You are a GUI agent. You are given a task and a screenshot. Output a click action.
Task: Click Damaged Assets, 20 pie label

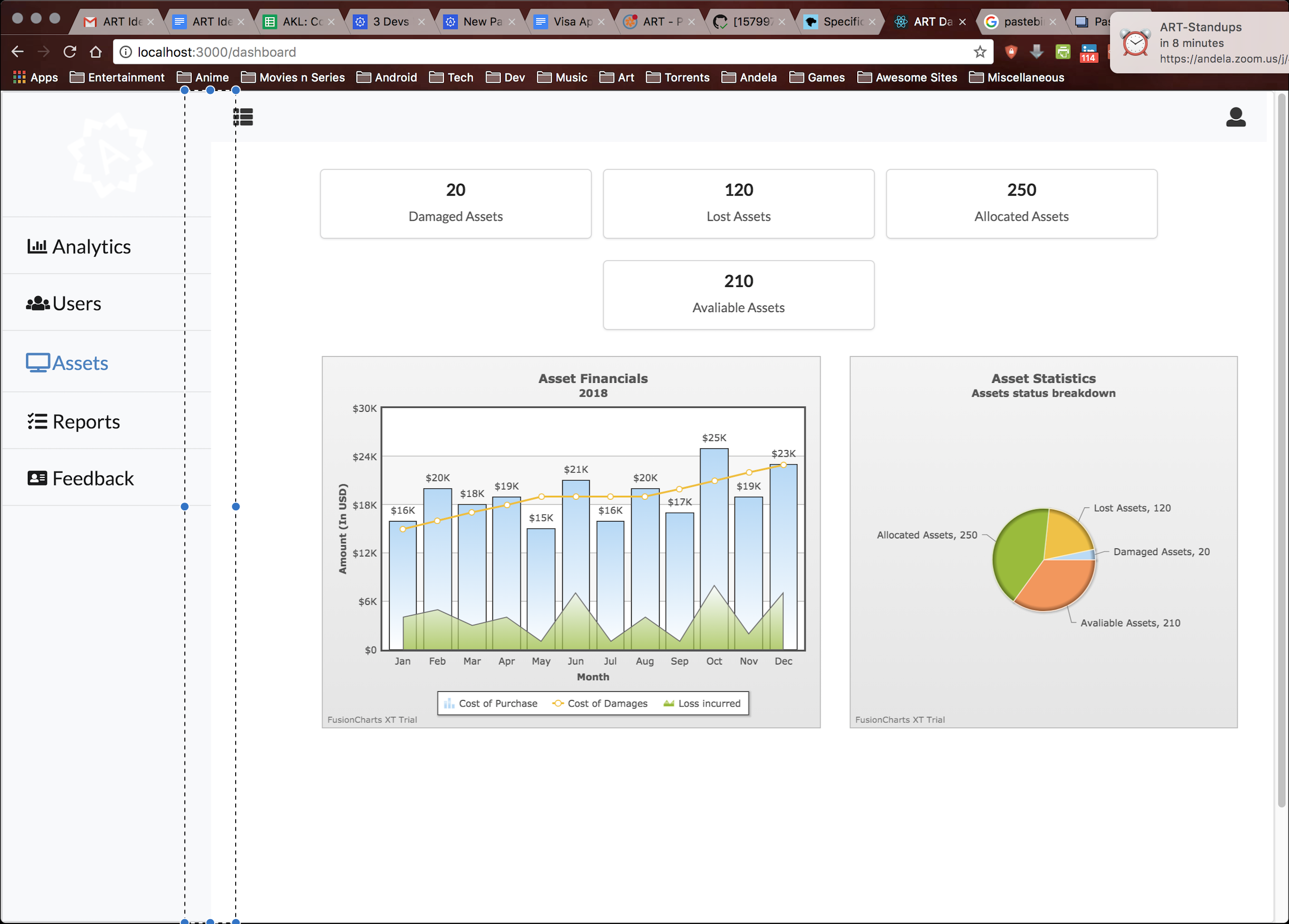1161,552
